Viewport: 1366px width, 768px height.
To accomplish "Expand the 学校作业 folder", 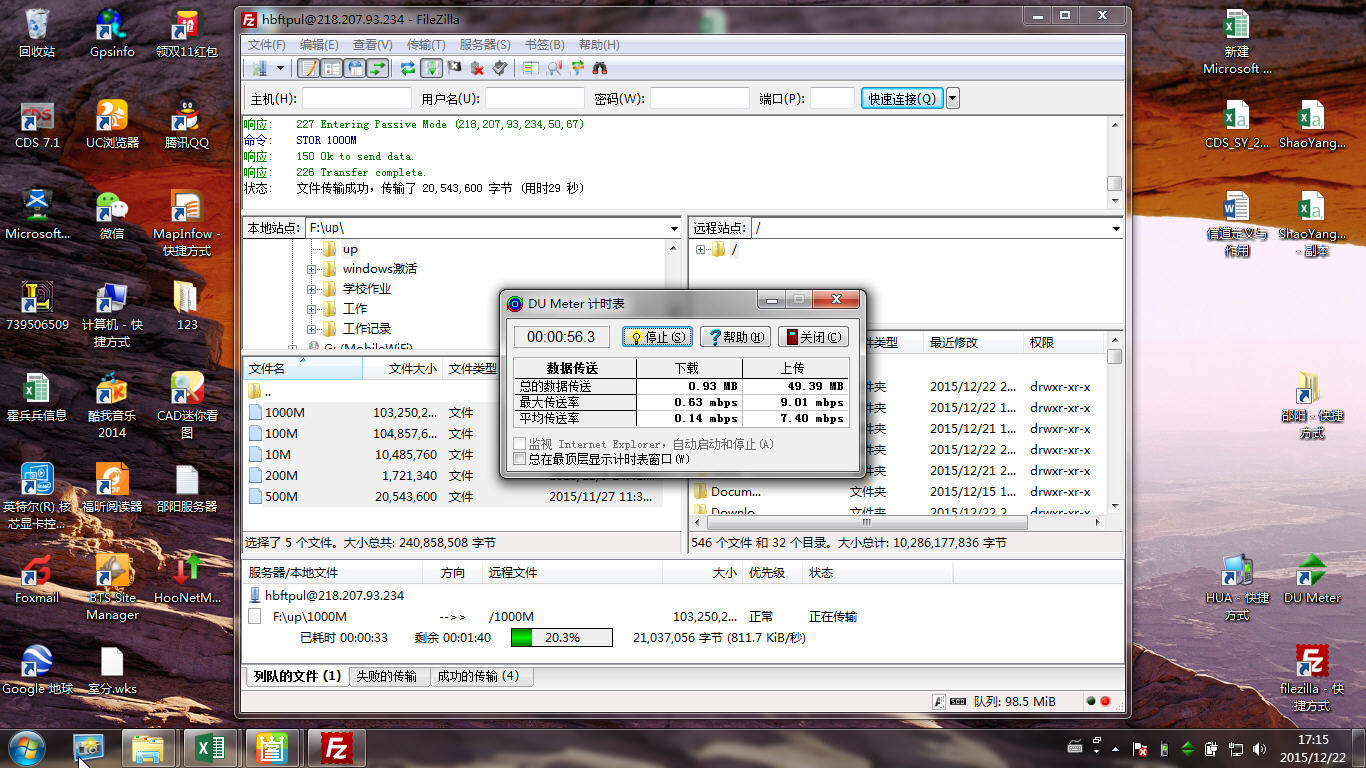I will point(311,289).
